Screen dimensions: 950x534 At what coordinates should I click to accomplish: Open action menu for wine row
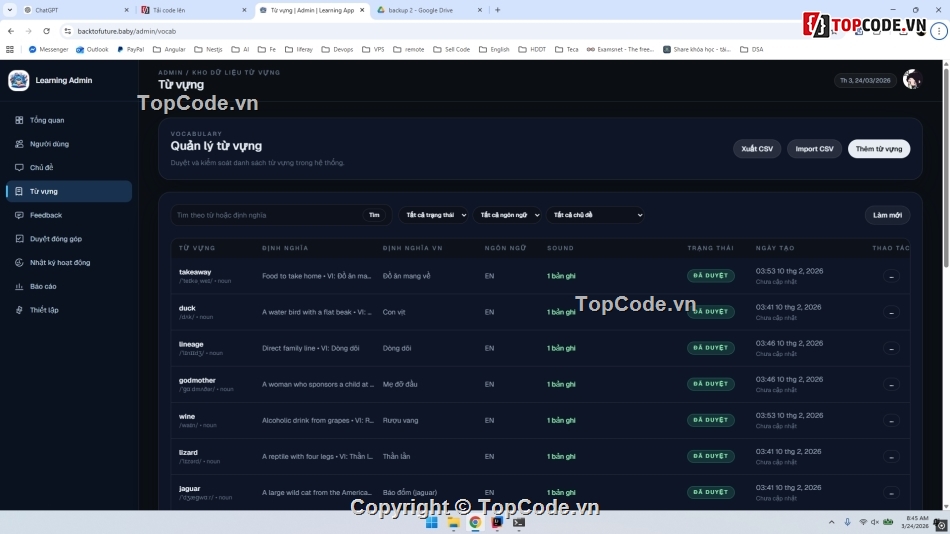[x=891, y=421]
